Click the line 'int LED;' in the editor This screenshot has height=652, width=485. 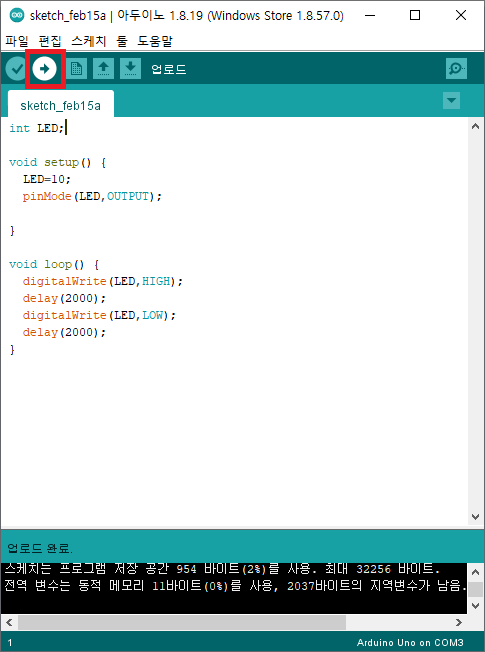pyautogui.click(x=37, y=128)
